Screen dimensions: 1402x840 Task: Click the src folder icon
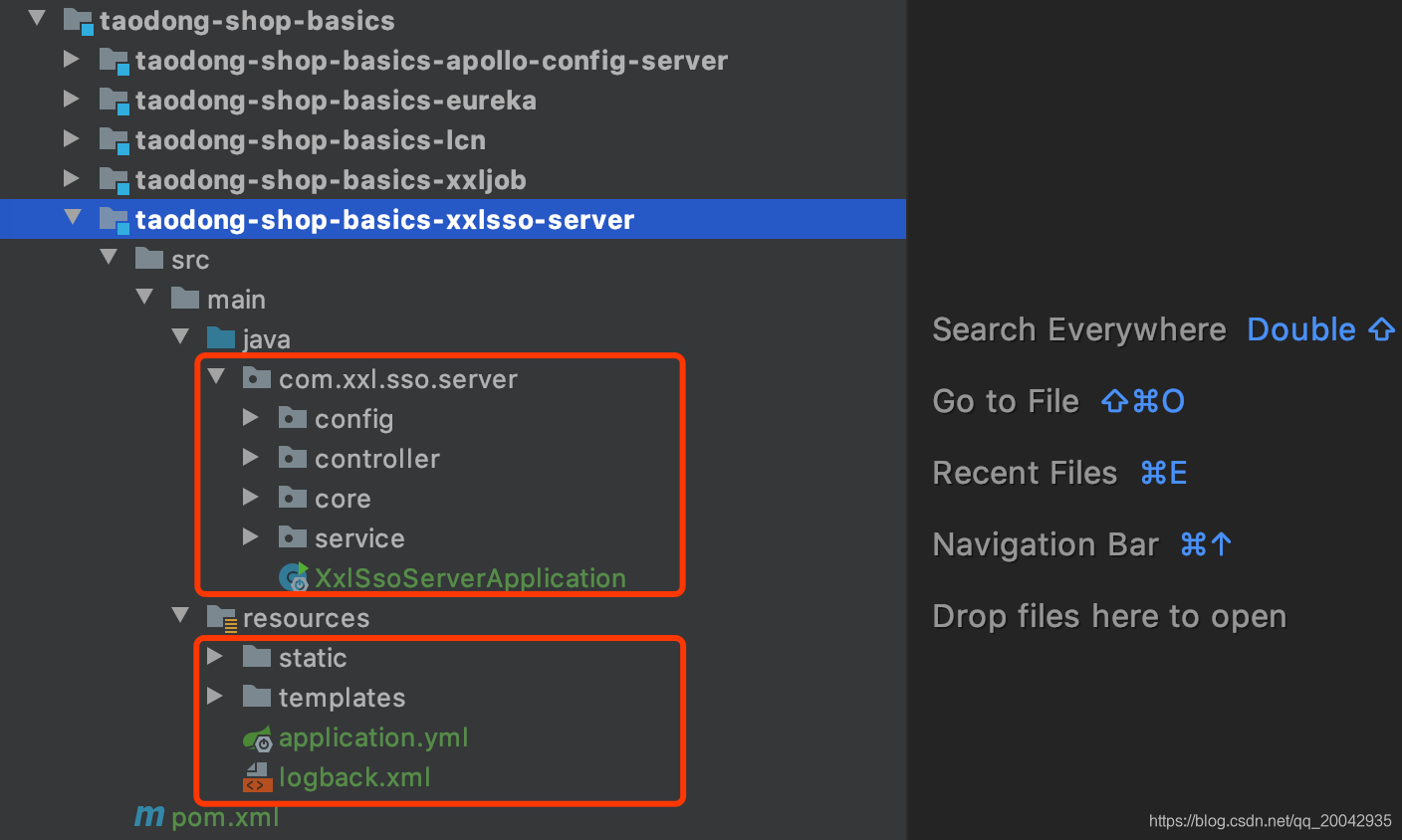coord(149,259)
